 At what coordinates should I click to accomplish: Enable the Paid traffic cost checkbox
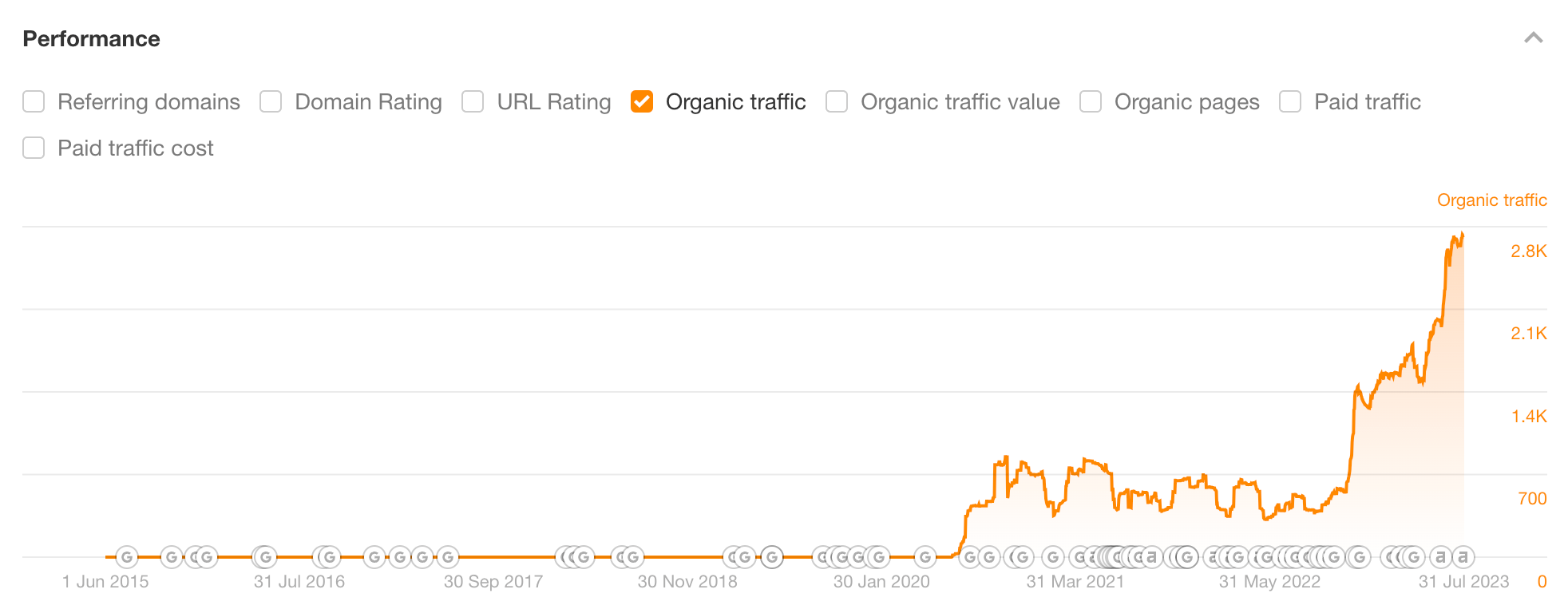(x=33, y=148)
